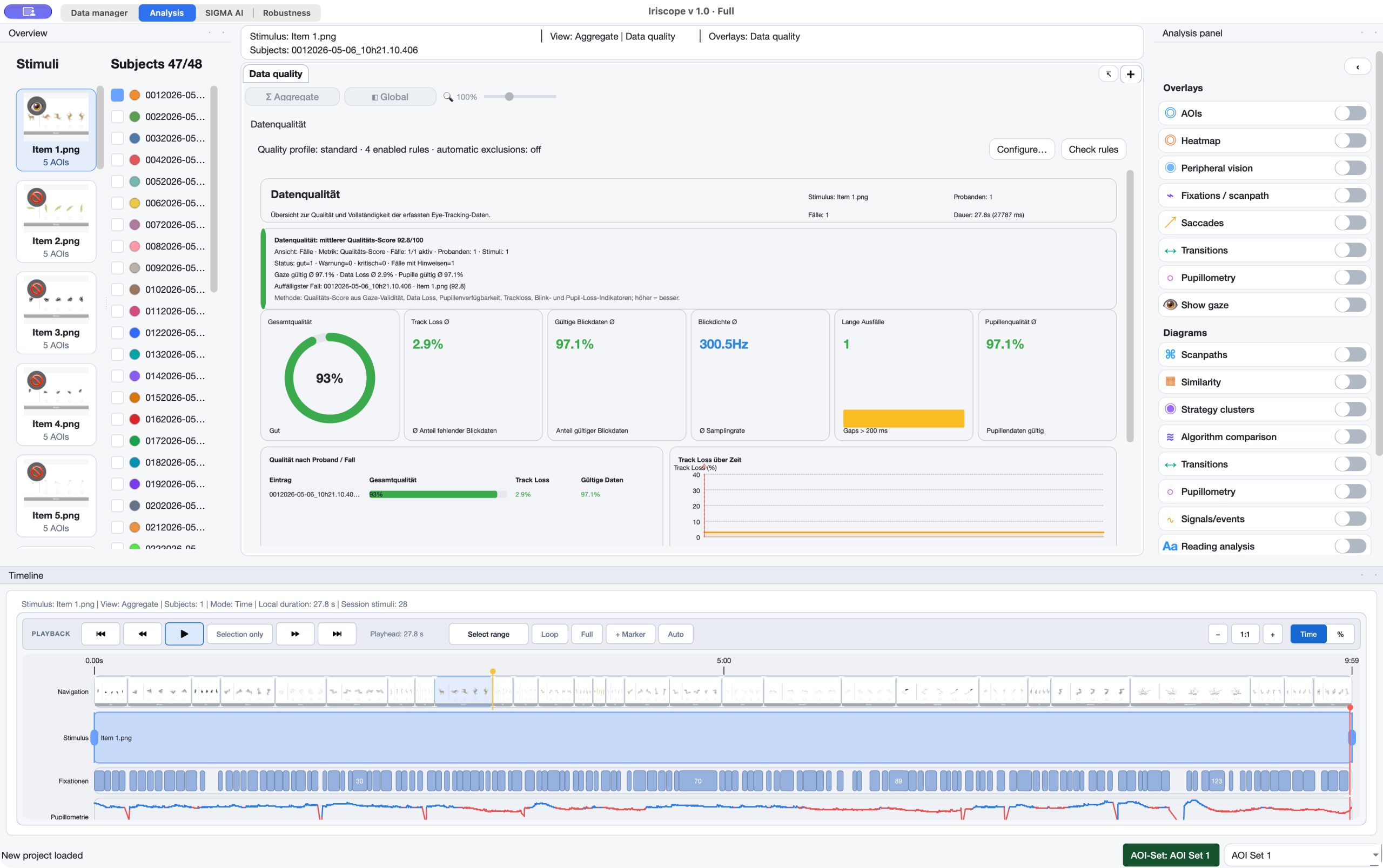Select the Data quality view tab
Image resolution: width=1383 pixels, height=868 pixels.
(x=276, y=73)
